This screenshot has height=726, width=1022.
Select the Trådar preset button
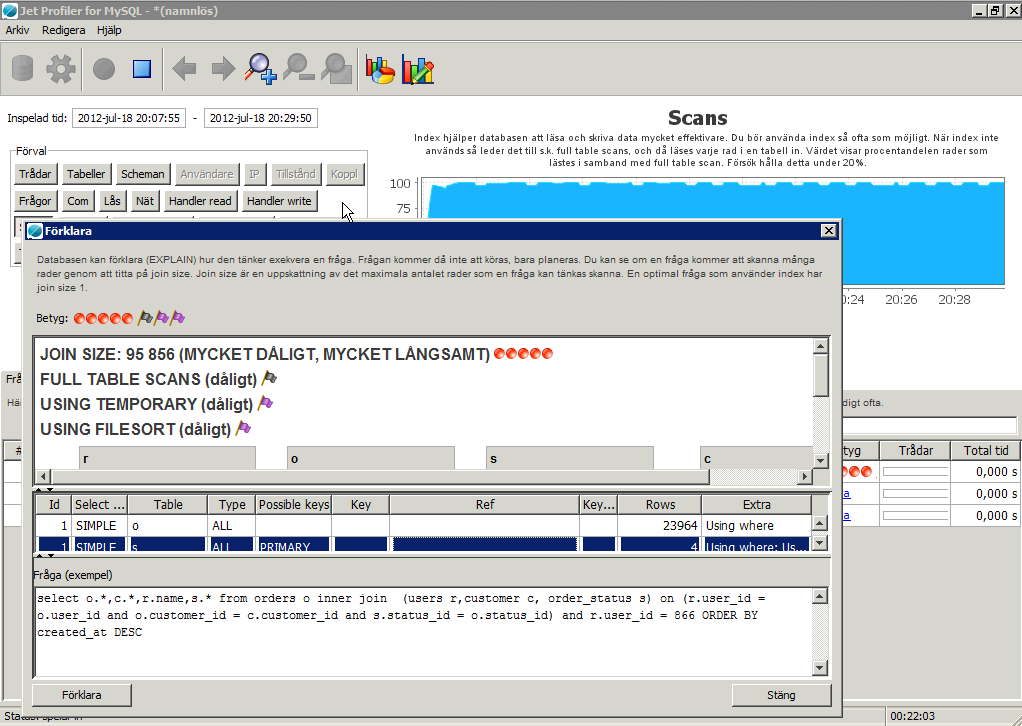coord(35,174)
